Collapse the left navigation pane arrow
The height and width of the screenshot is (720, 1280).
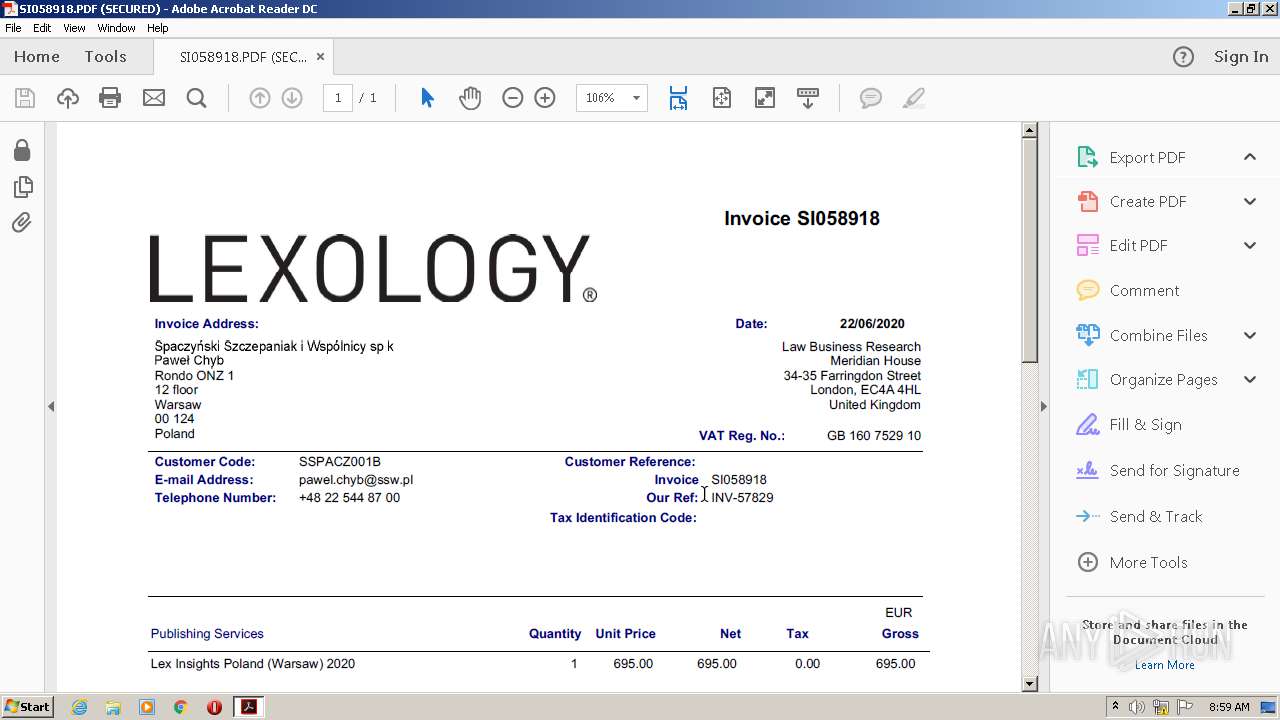click(51, 406)
